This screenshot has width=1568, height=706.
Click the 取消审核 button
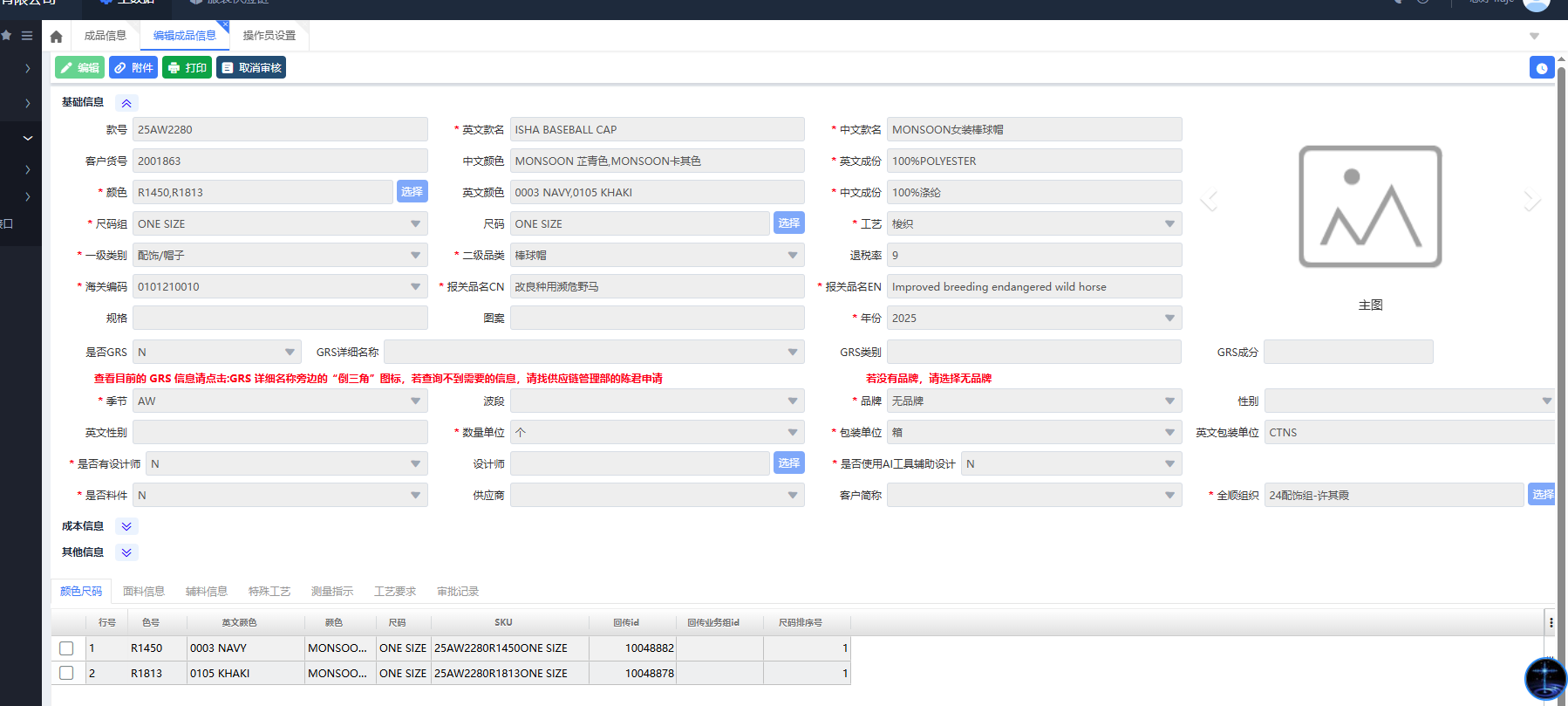click(251, 68)
